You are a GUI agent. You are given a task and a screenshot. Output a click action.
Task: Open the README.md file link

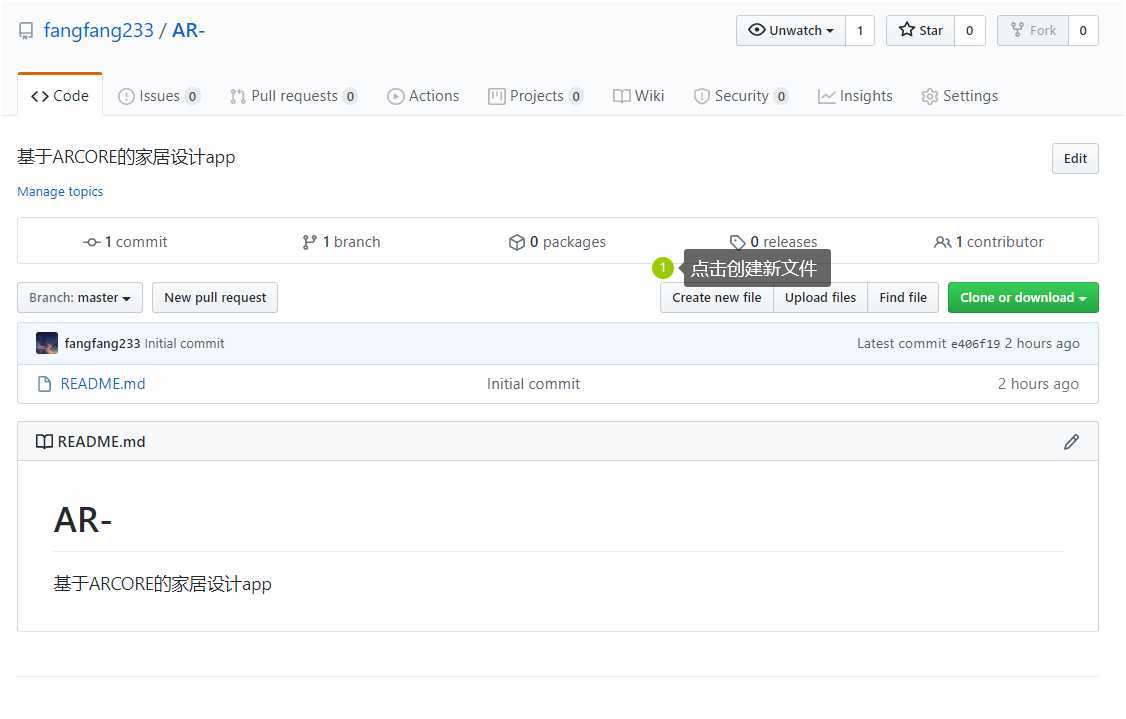103,384
